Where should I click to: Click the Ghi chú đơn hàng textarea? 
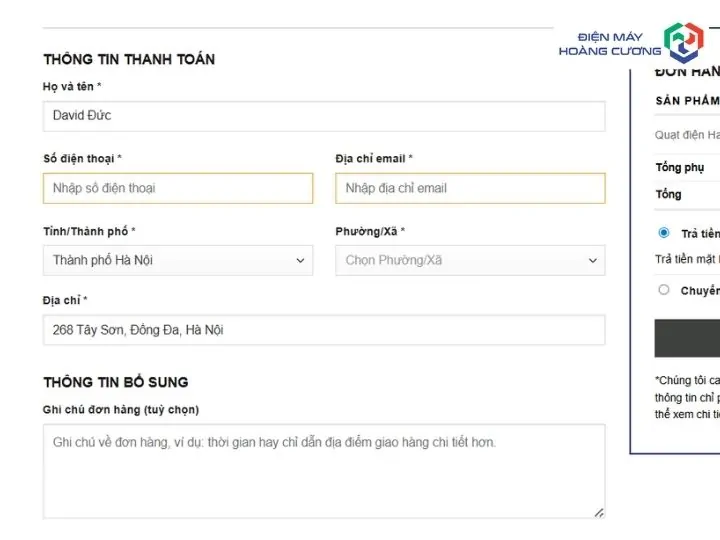click(x=324, y=472)
